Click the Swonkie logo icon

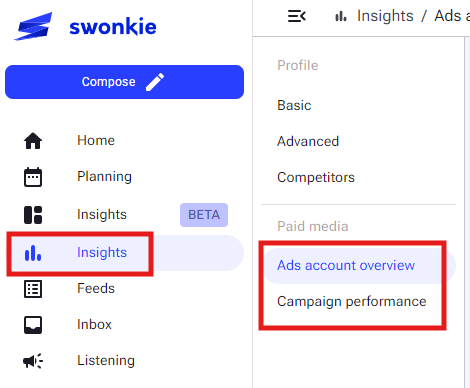pos(33,26)
